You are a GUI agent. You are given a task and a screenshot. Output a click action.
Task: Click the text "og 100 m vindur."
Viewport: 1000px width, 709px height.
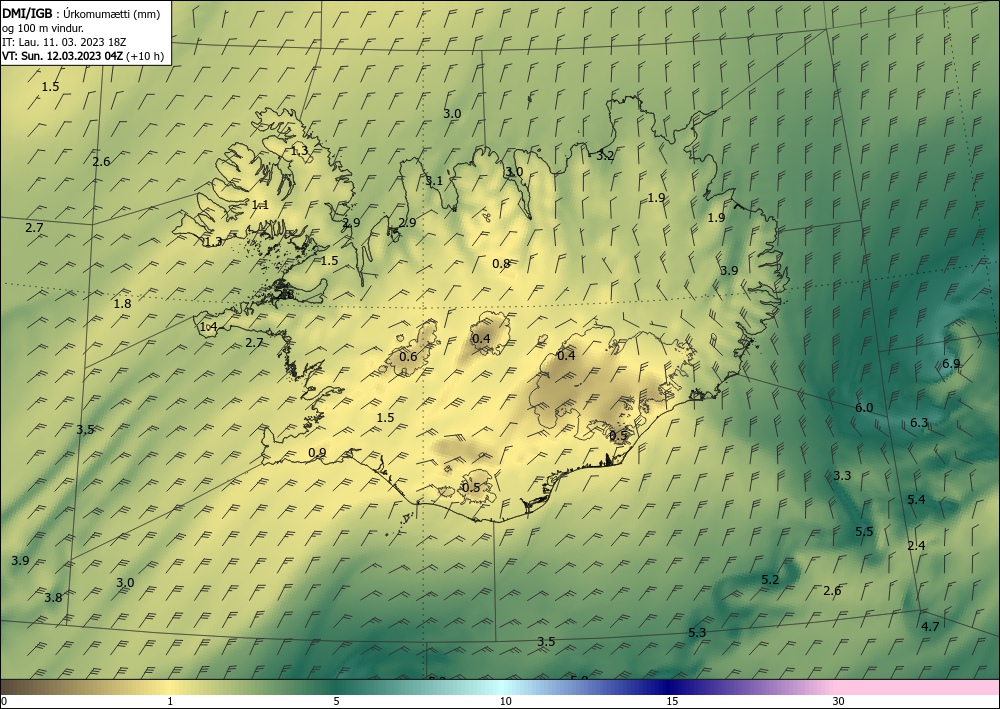[x=43, y=28]
